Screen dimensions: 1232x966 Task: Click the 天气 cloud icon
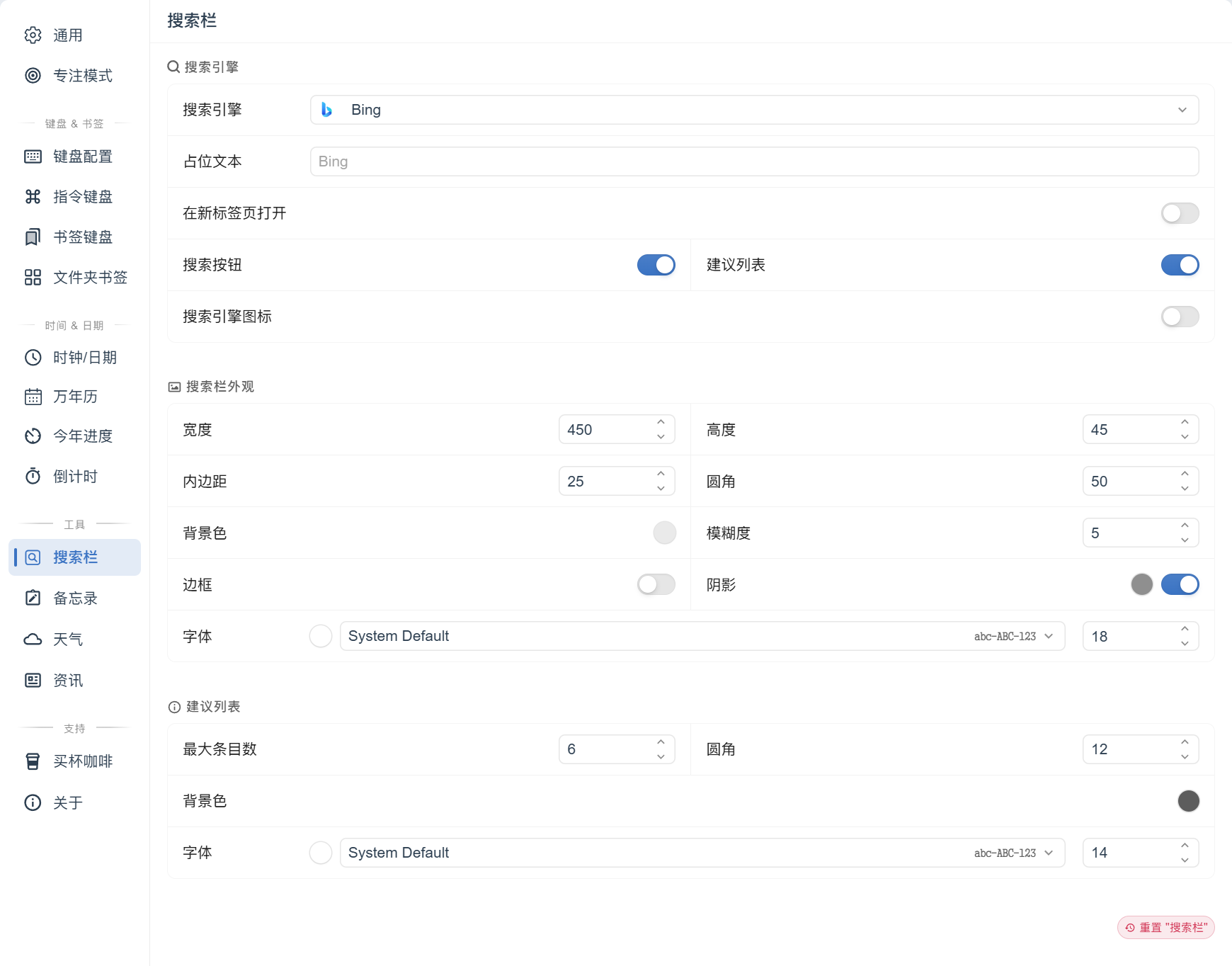point(33,640)
